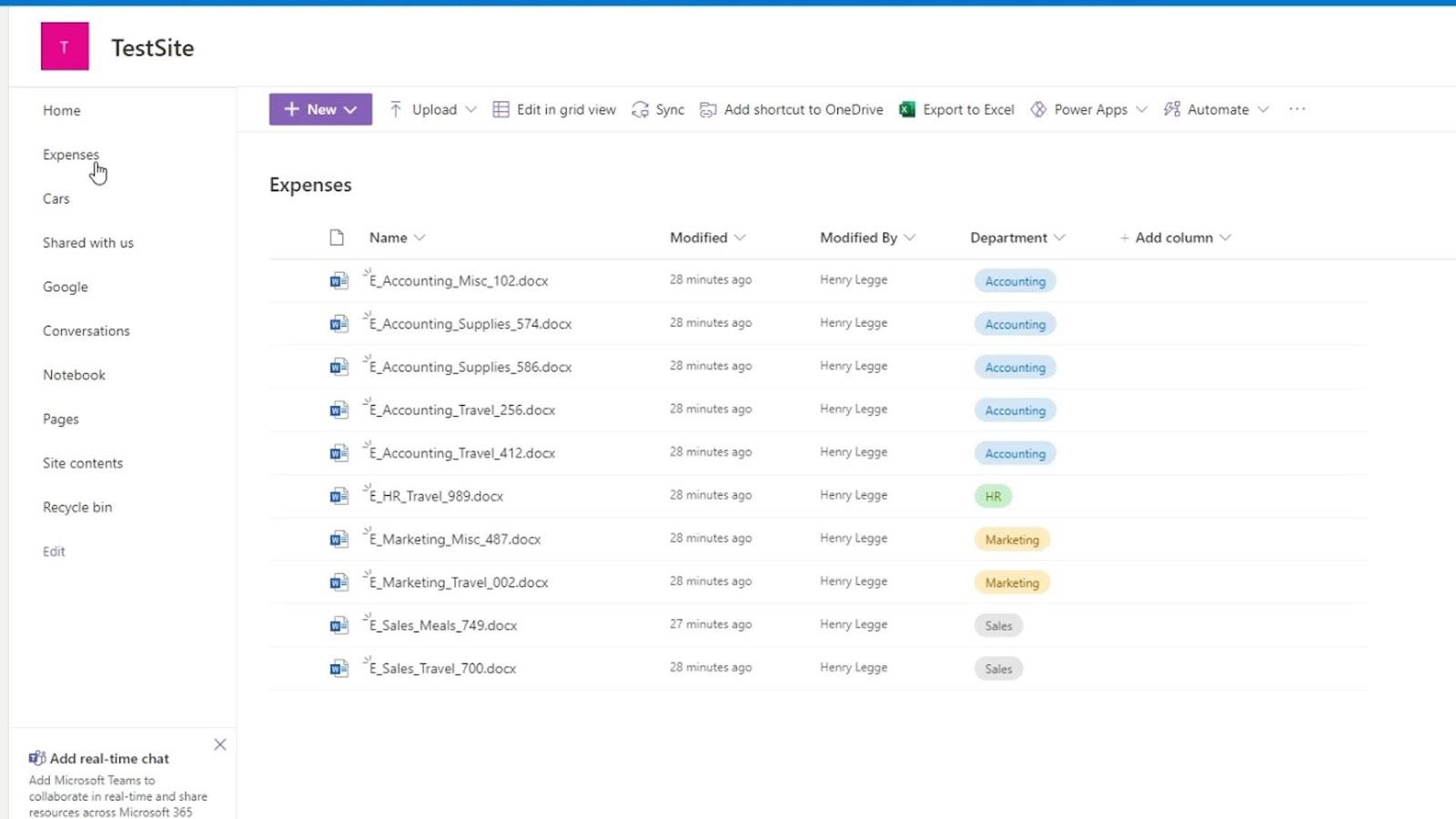1456x819 pixels.
Task: Click the TestSite magenta logo tile
Action: (65, 47)
